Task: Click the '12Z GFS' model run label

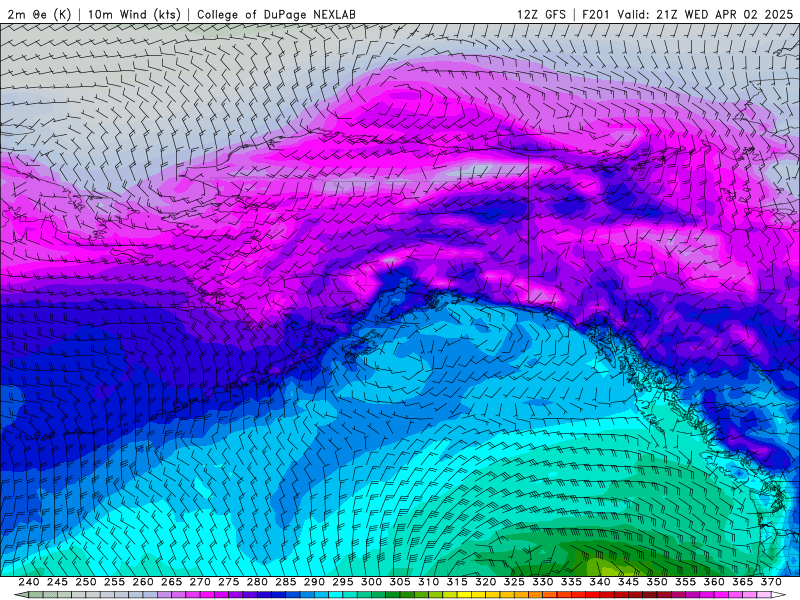Action: 541,14
